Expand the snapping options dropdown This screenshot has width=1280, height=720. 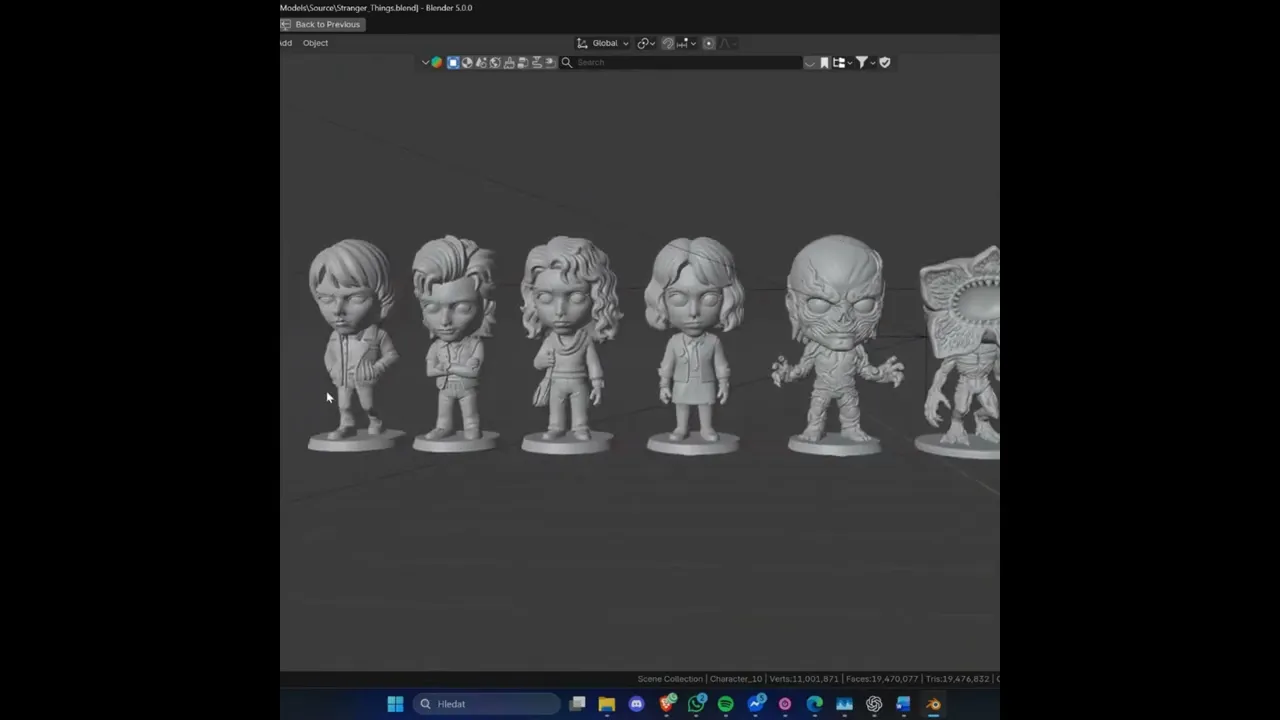click(x=687, y=43)
